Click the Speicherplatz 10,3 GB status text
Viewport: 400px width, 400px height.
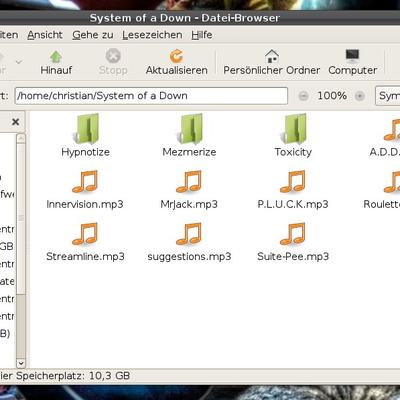pyautogui.click(x=65, y=376)
